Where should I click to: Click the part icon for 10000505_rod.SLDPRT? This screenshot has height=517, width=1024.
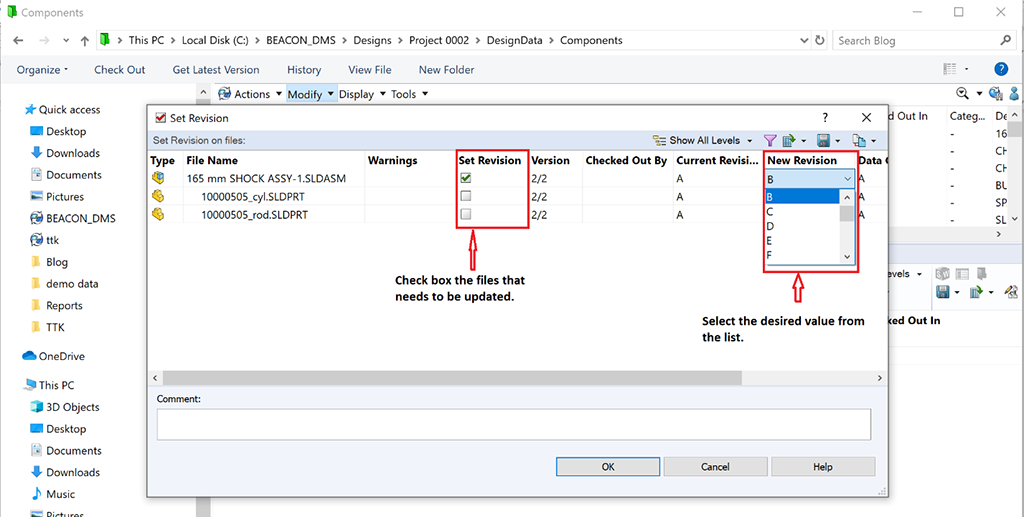click(x=158, y=214)
